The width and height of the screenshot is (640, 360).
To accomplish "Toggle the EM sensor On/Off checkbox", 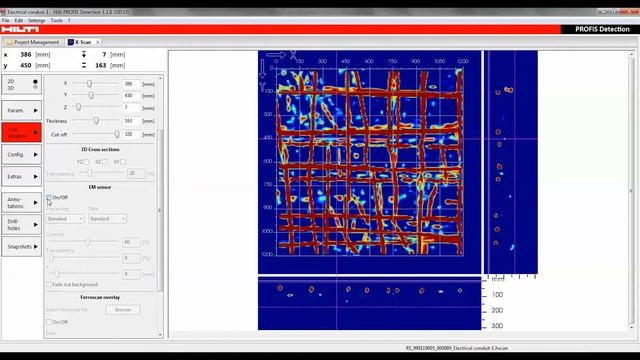I will tap(49, 198).
